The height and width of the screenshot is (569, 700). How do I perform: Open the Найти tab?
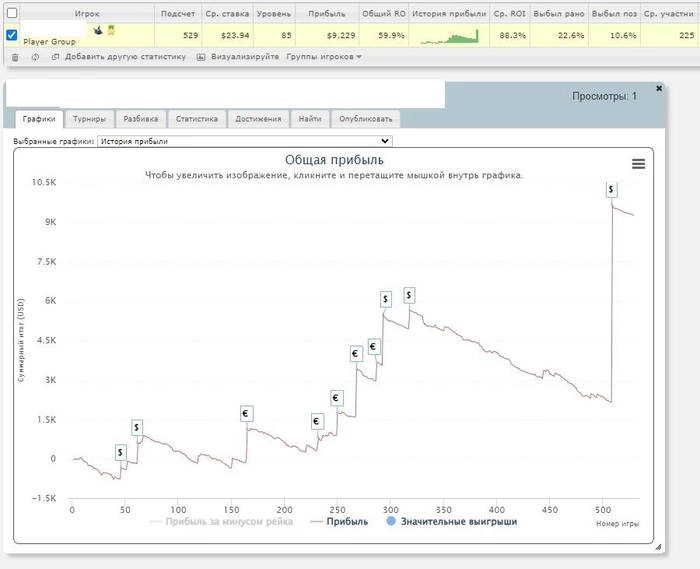[x=310, y=119]
